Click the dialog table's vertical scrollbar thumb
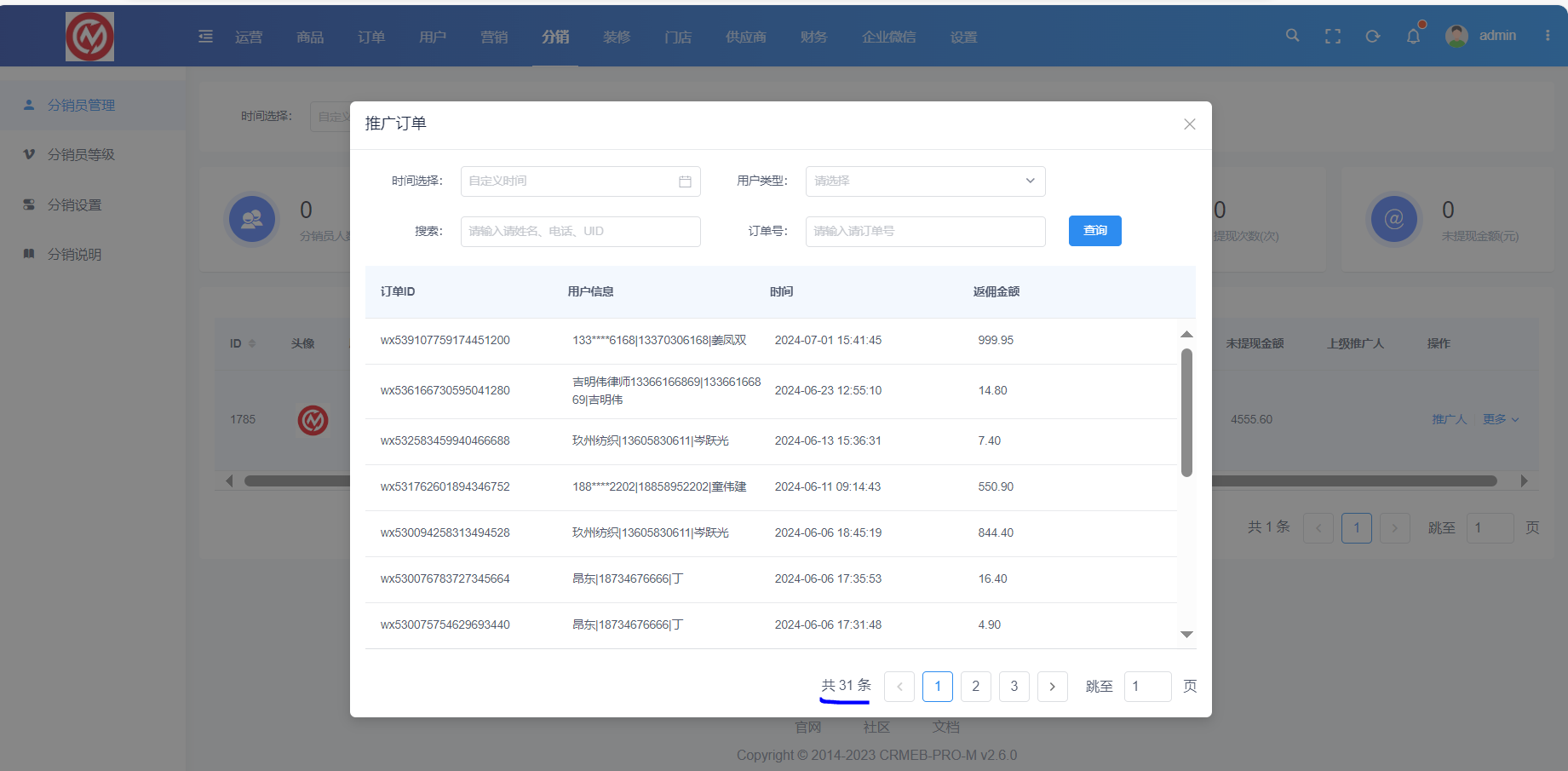 click(x=1186, y=412)
